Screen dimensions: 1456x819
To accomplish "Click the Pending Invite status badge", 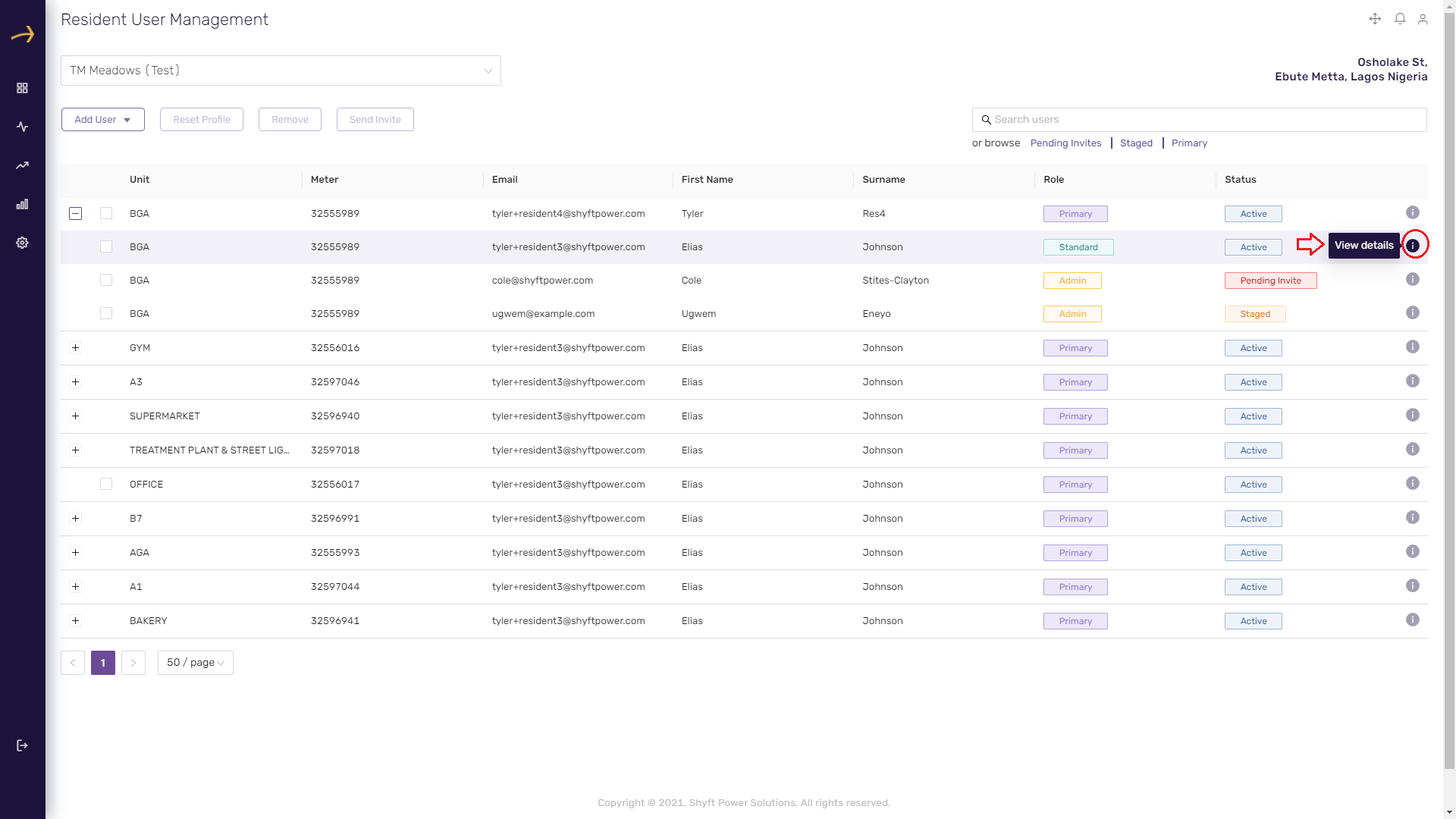I will (1271, 281).
